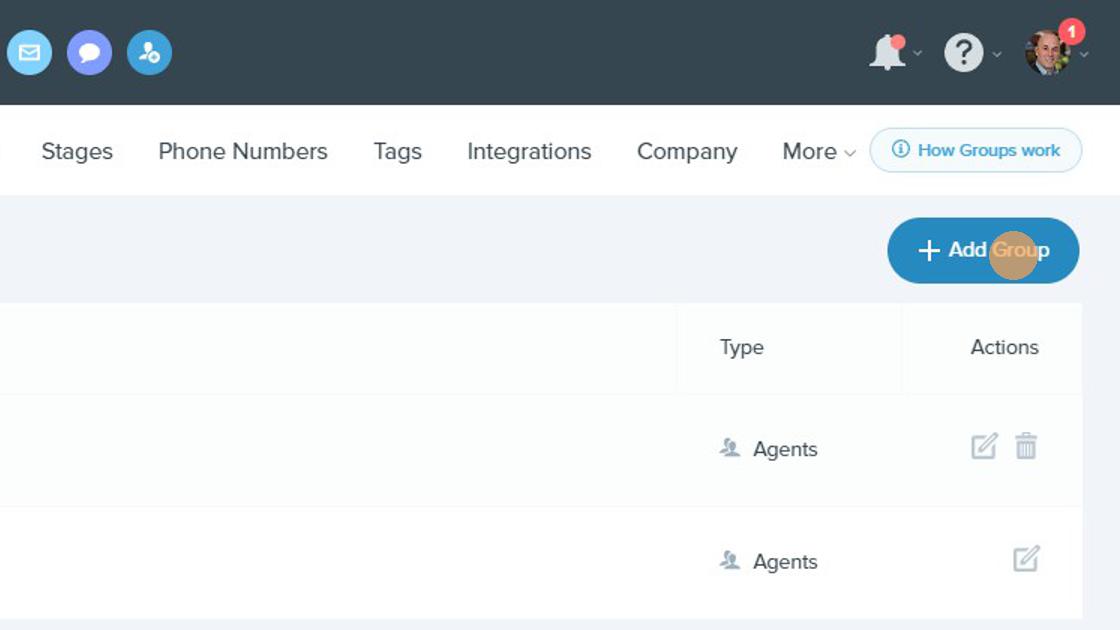This screenshot has width=1120, height=630.
Task: Click the Type column header
Action: [741, 347]
